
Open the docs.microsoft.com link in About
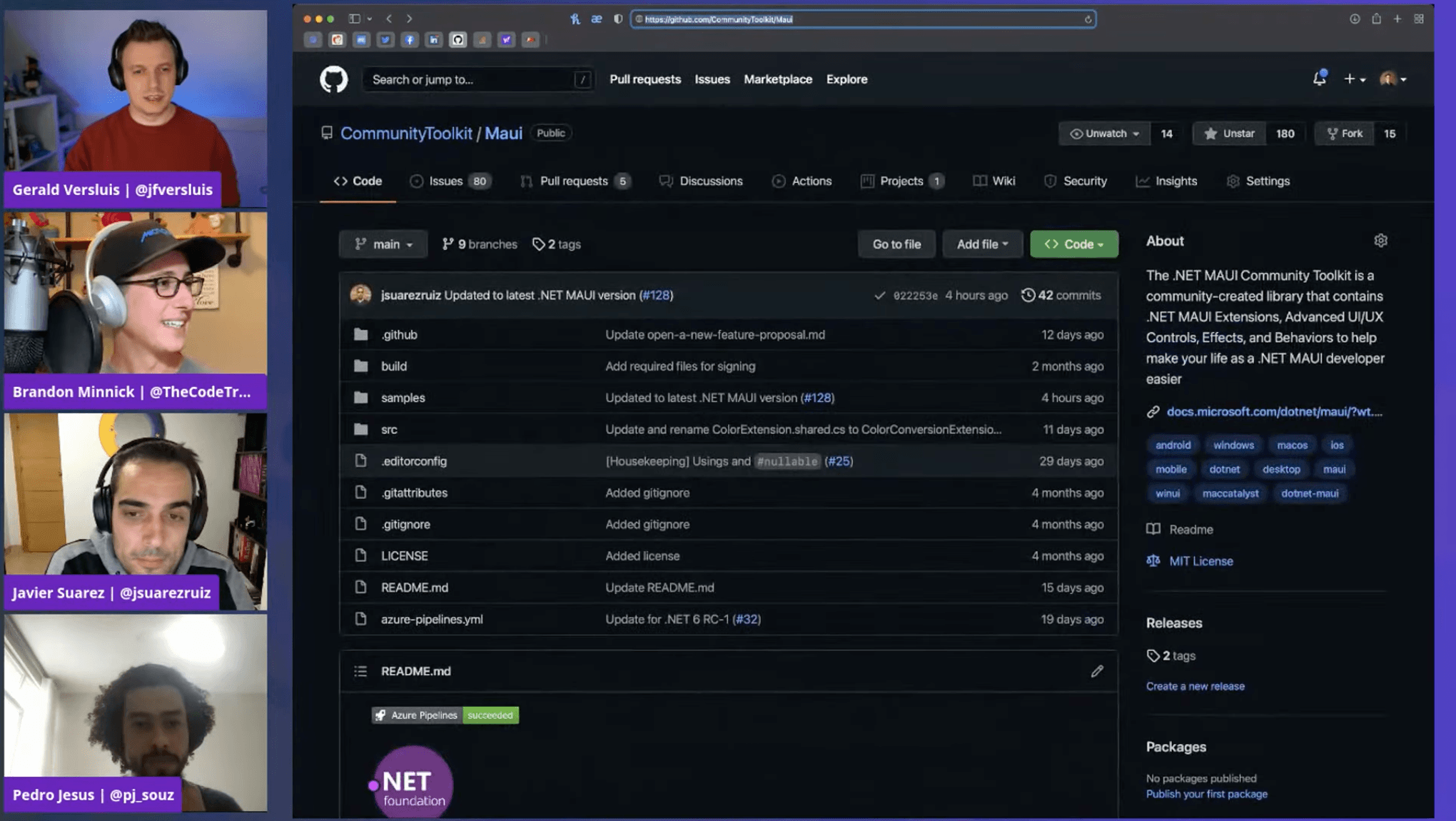(1274, 412)
